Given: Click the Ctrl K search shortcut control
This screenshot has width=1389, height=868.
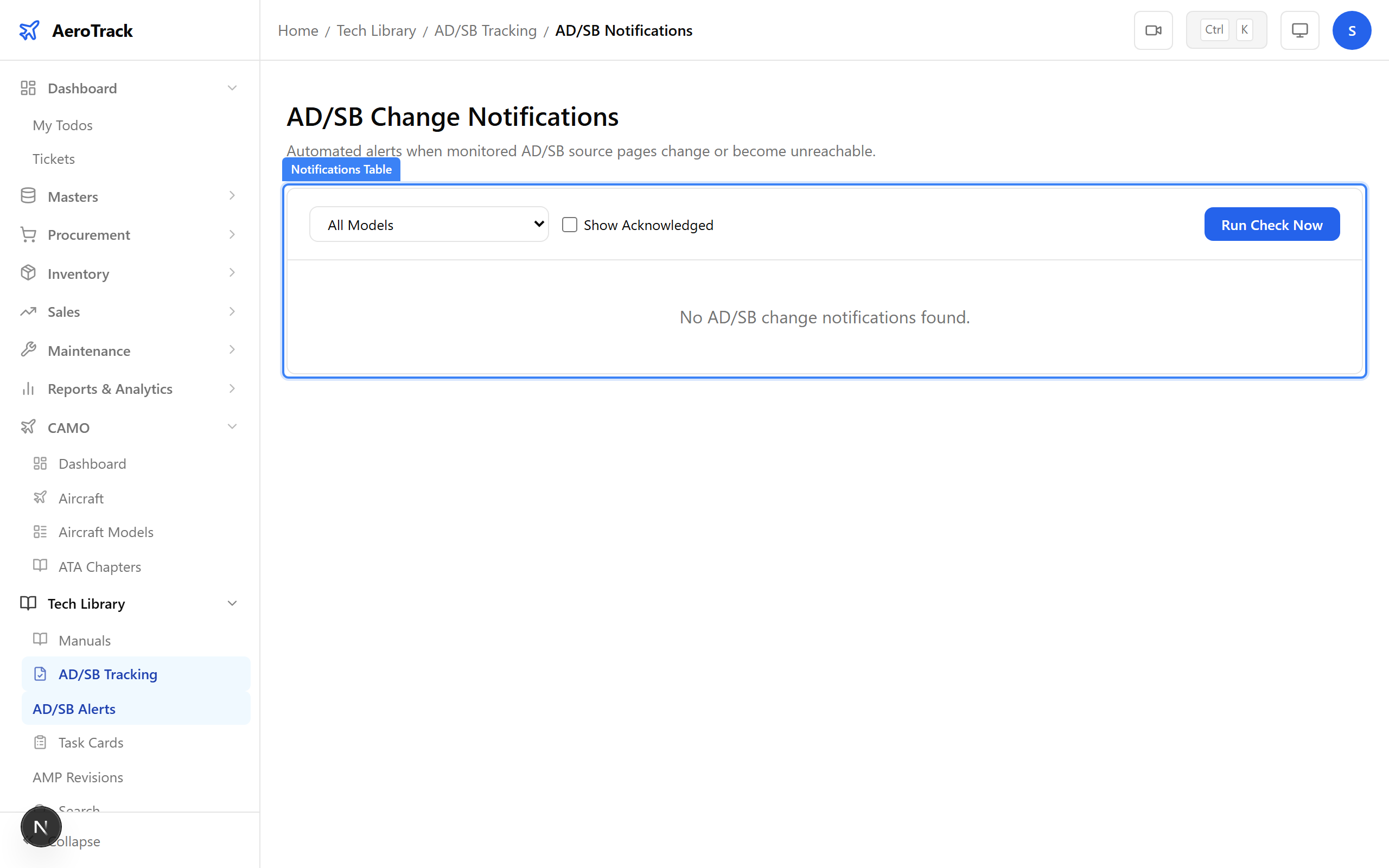Looking at the screenshot, I should 1227,29.
